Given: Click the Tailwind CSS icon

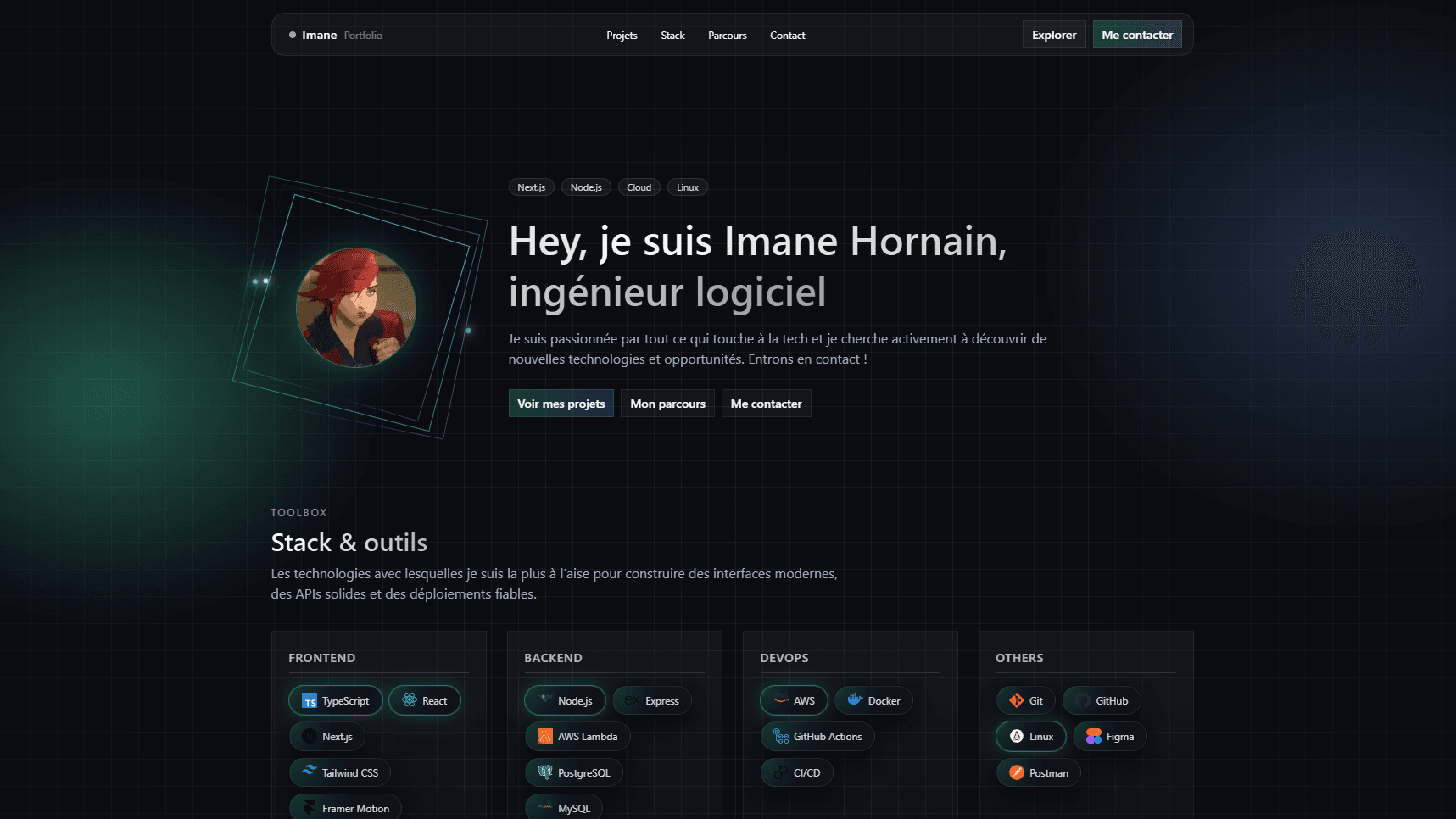Looking at the screenshot, I should pos(310,772).
